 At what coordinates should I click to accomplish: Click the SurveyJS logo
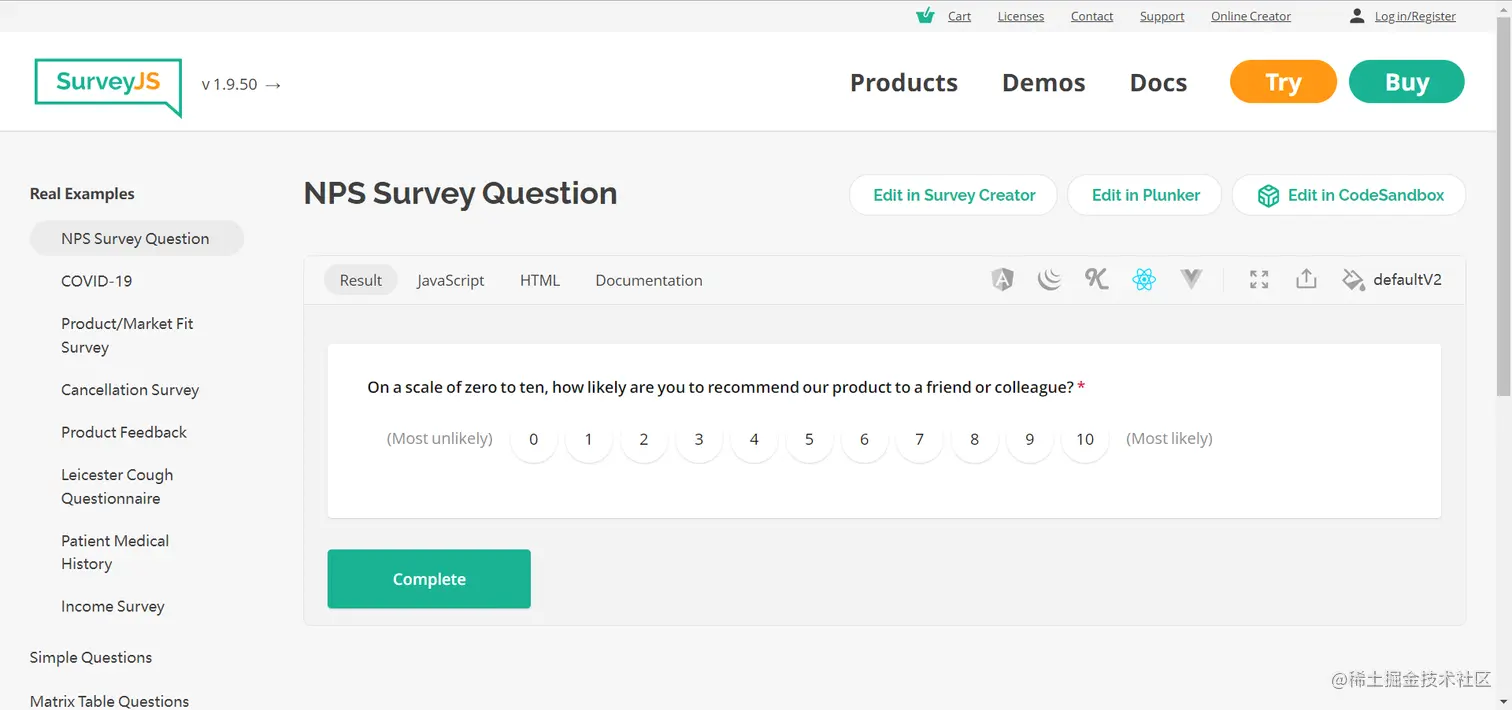(108, 85)
